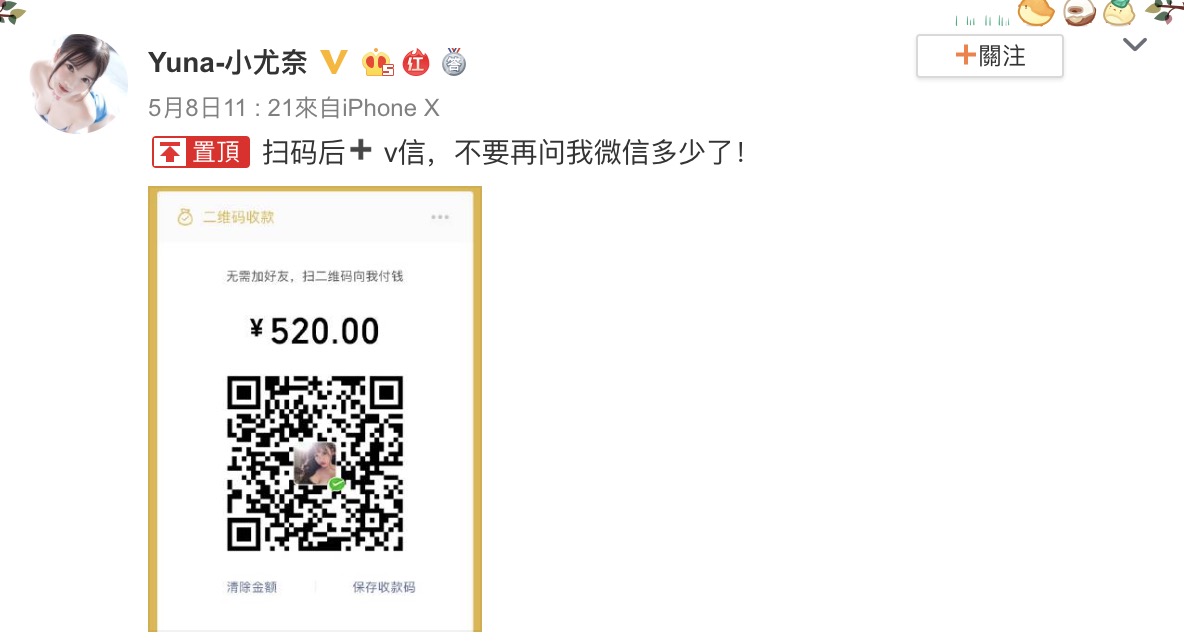
Task: Click the avatar in QR code center
Action: 315,463
